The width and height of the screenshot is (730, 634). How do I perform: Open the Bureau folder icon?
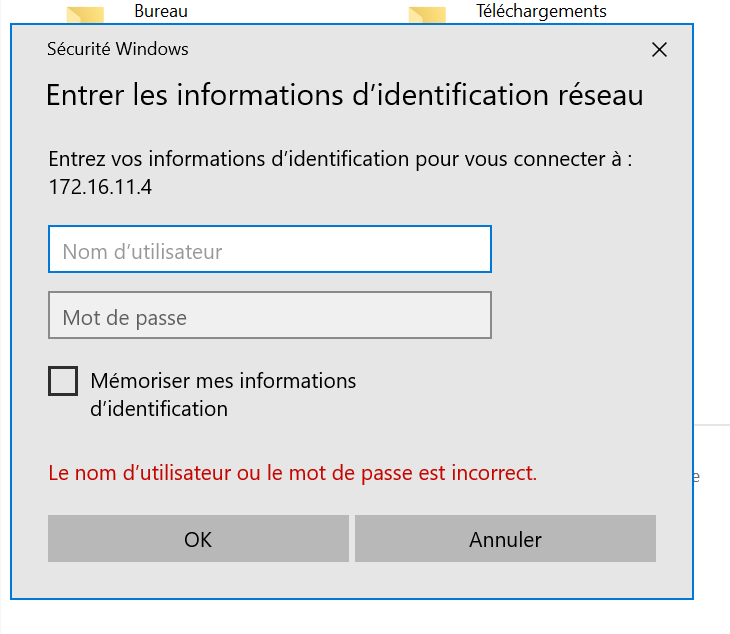85,15
